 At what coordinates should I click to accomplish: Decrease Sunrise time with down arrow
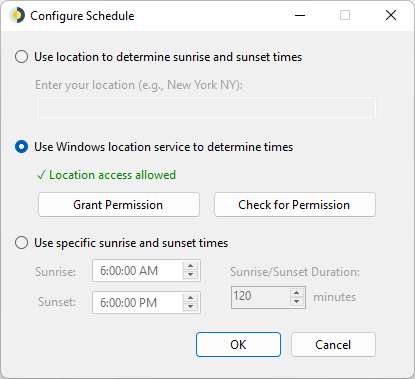pyautogui.click(x=190, y=275)
